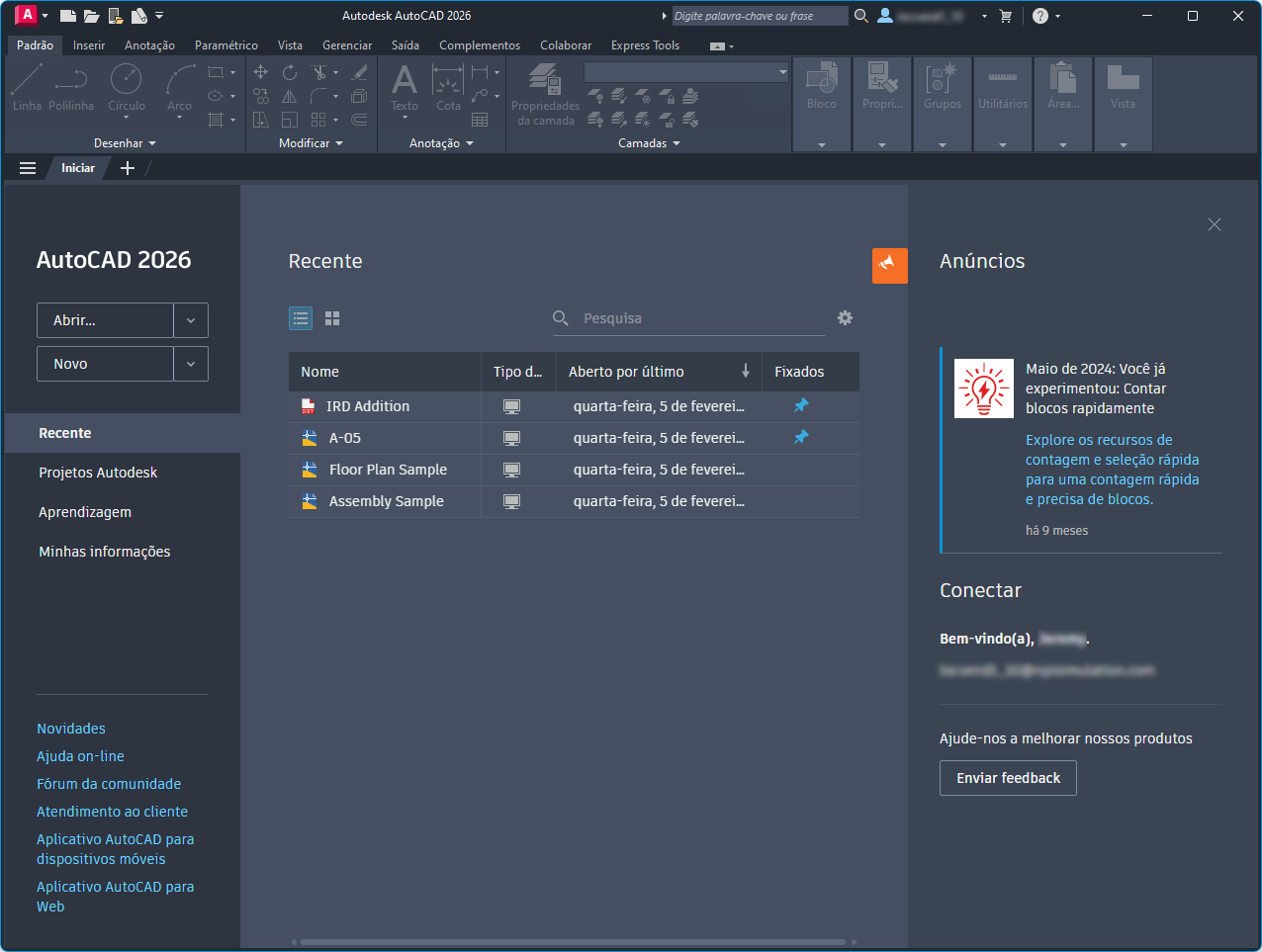The width and height of the screenshot is (1262, 952).
Task: Open Atendimento ao cliente link
Action: (x=112, y=812)
